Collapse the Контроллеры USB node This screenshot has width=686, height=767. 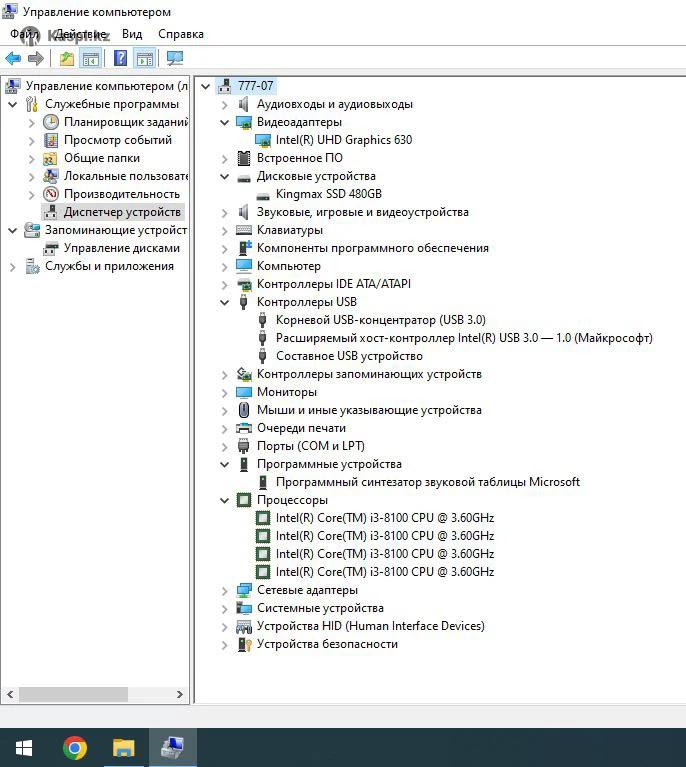click(x=225, y=302)
